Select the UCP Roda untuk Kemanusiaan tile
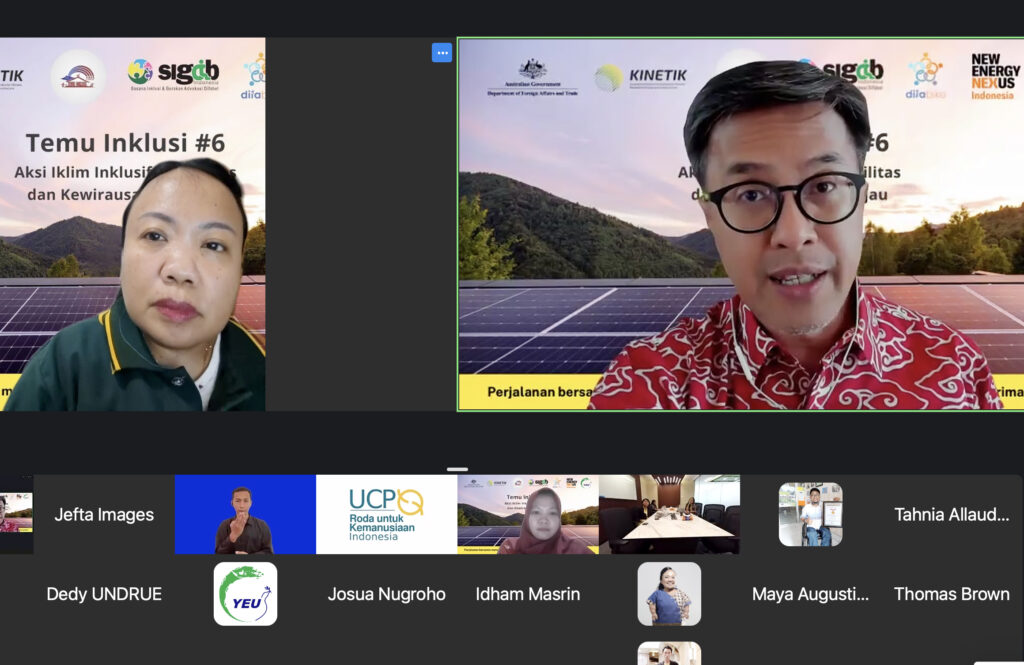 click(386, 514)
